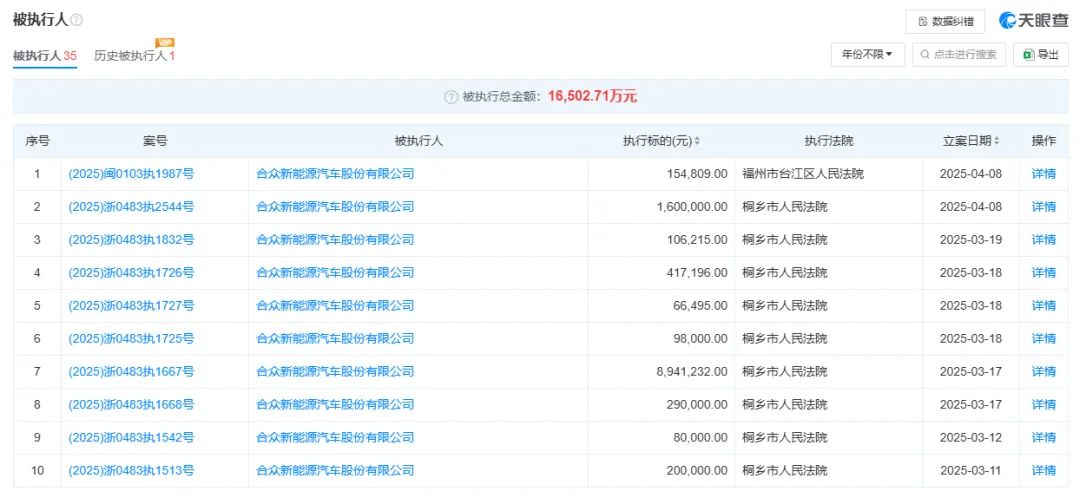Click the 案号 column header
Screen dimensions: 1080x498
tap(155, 141)
